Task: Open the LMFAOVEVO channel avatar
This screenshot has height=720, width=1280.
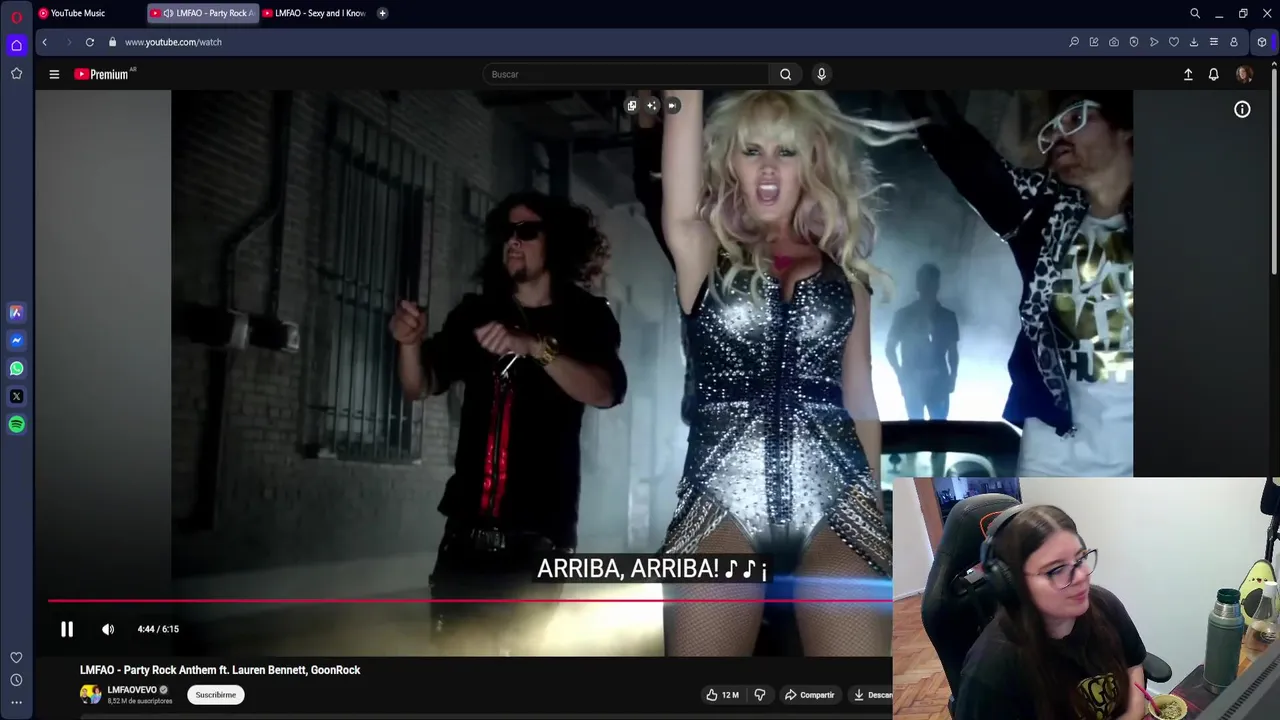Action: [x=91, y=694]
